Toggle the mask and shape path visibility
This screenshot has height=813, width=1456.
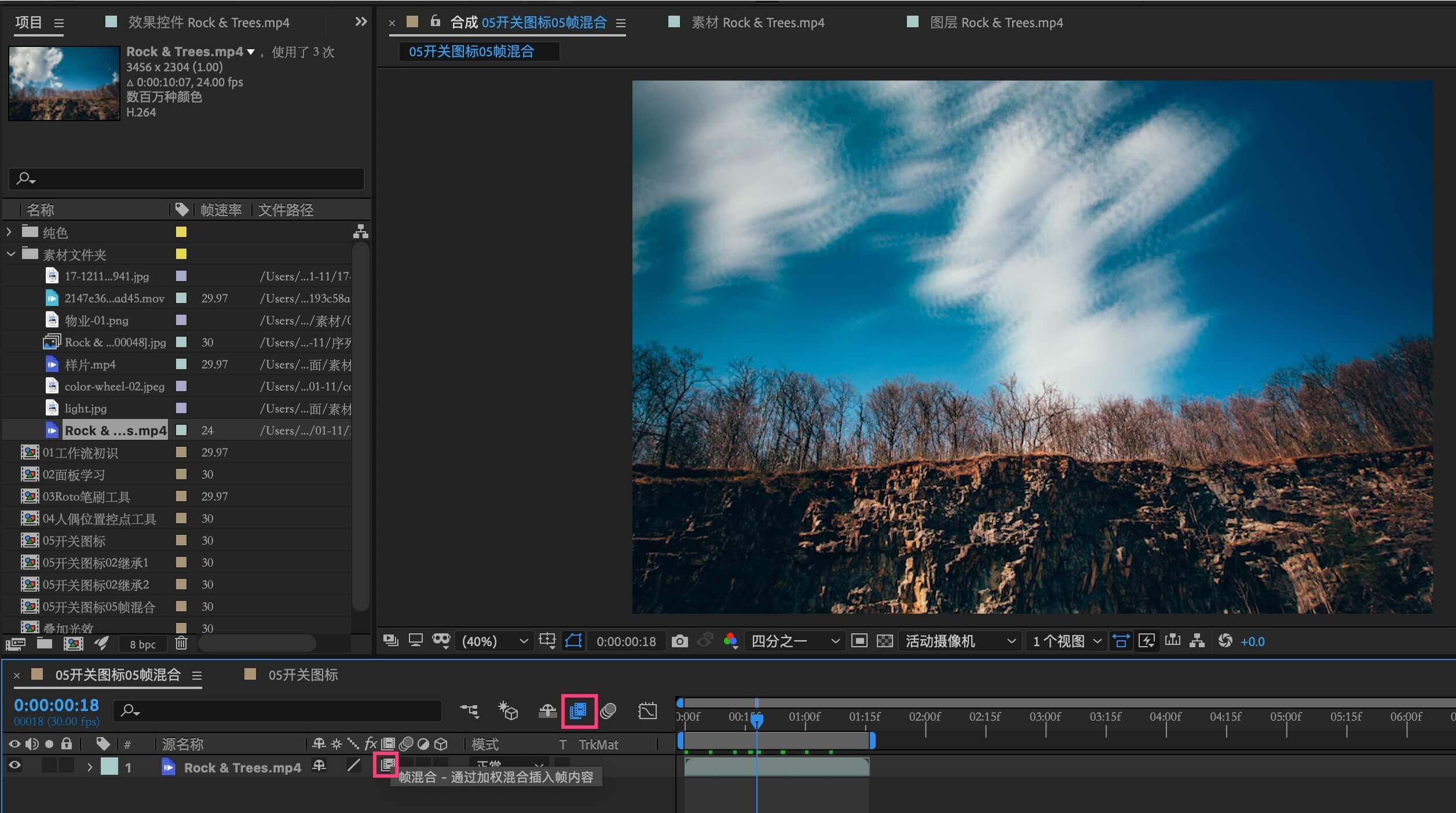click(x=573, y=641)
